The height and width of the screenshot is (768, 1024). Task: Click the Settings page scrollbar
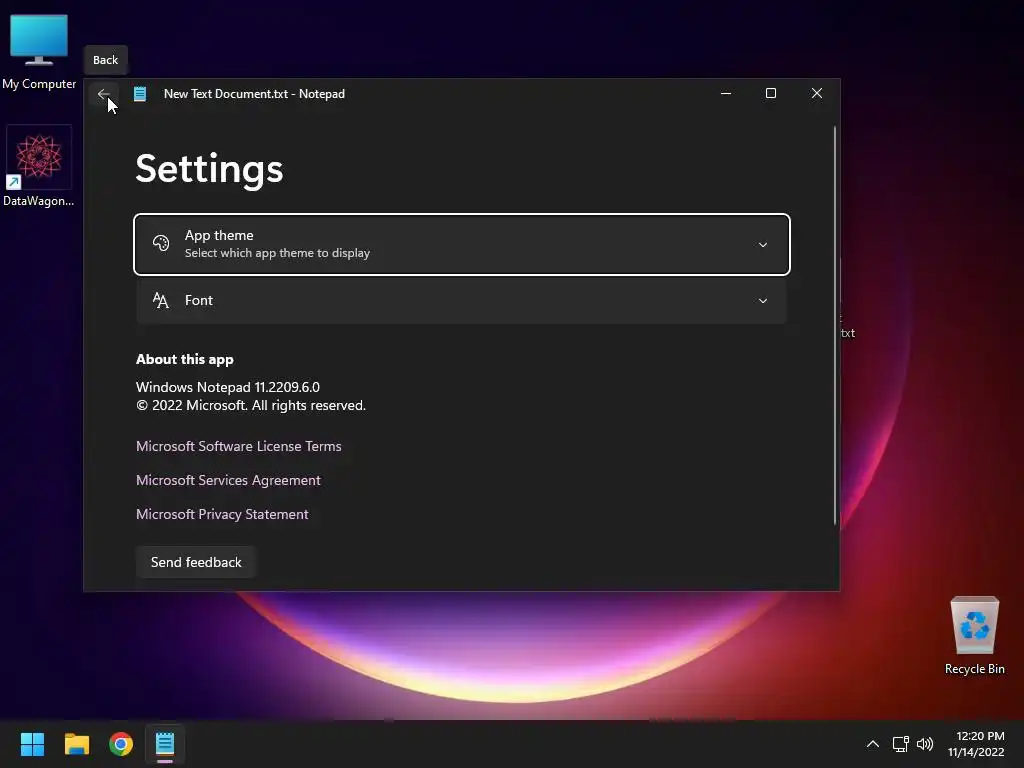coord(835,325)
